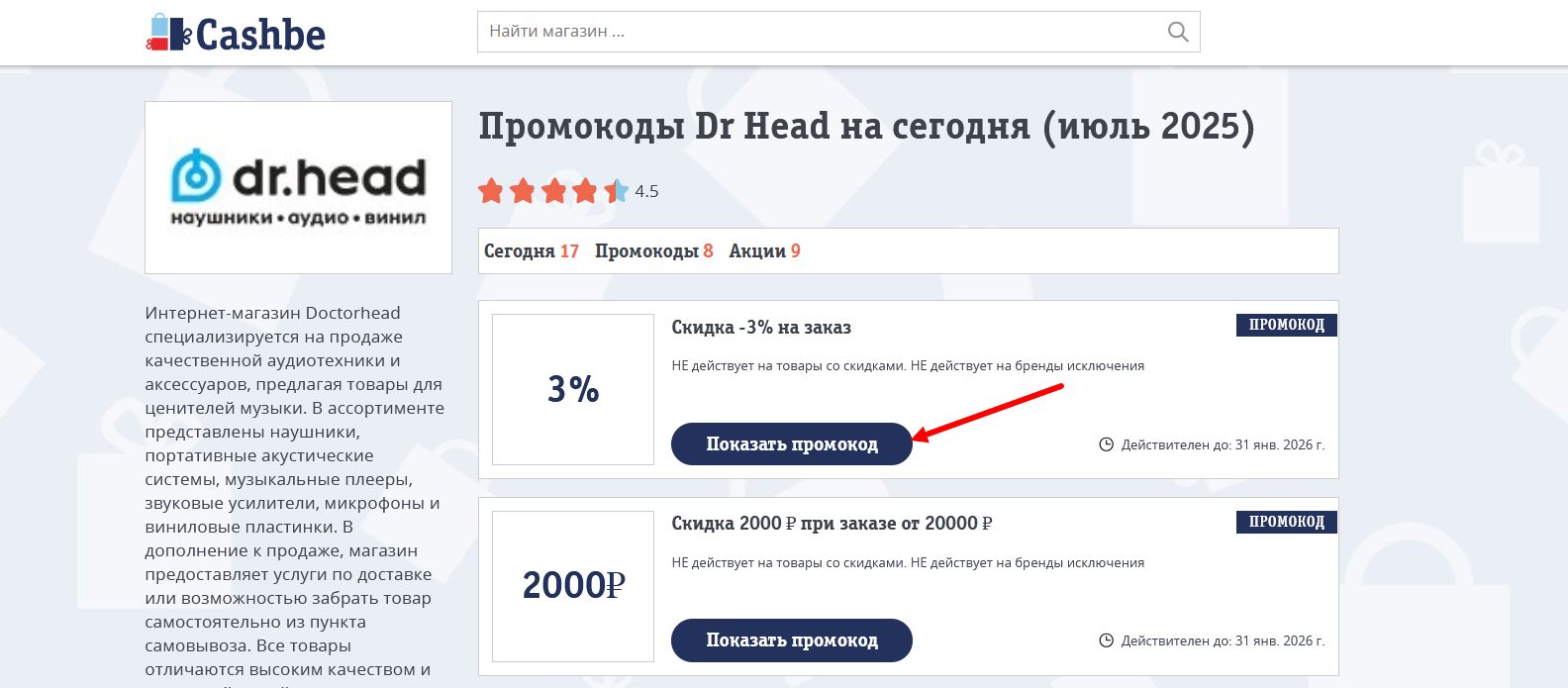Image resolution: width=1568 pixels, height=688 pixels.
Task: Click the star rating row
Action: click(x=553, y=191)
